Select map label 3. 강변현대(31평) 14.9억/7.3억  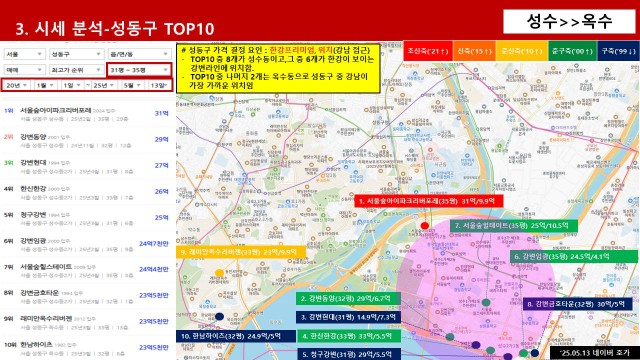pos(348,317)
